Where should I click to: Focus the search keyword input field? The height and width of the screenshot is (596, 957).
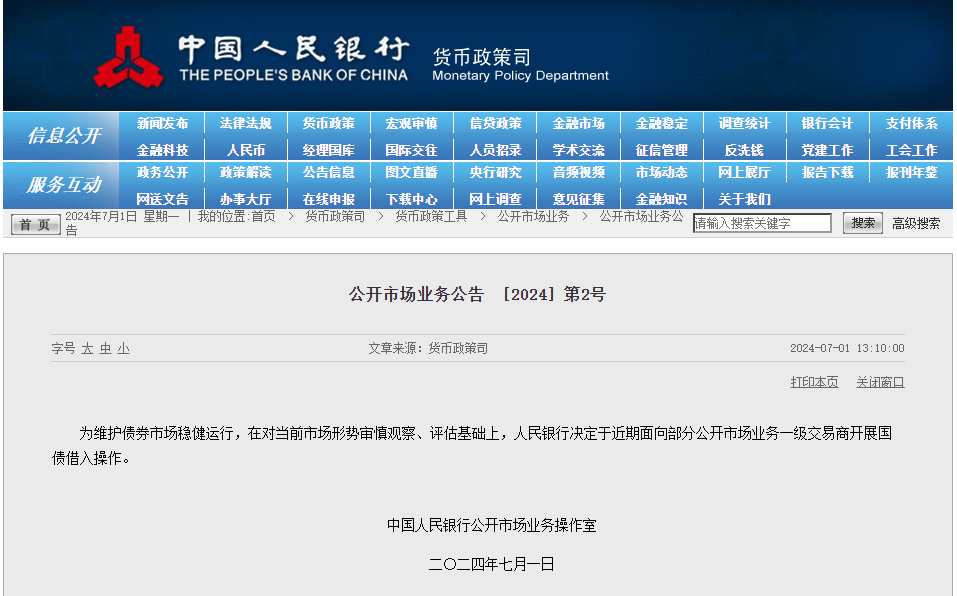coord(762,223)
